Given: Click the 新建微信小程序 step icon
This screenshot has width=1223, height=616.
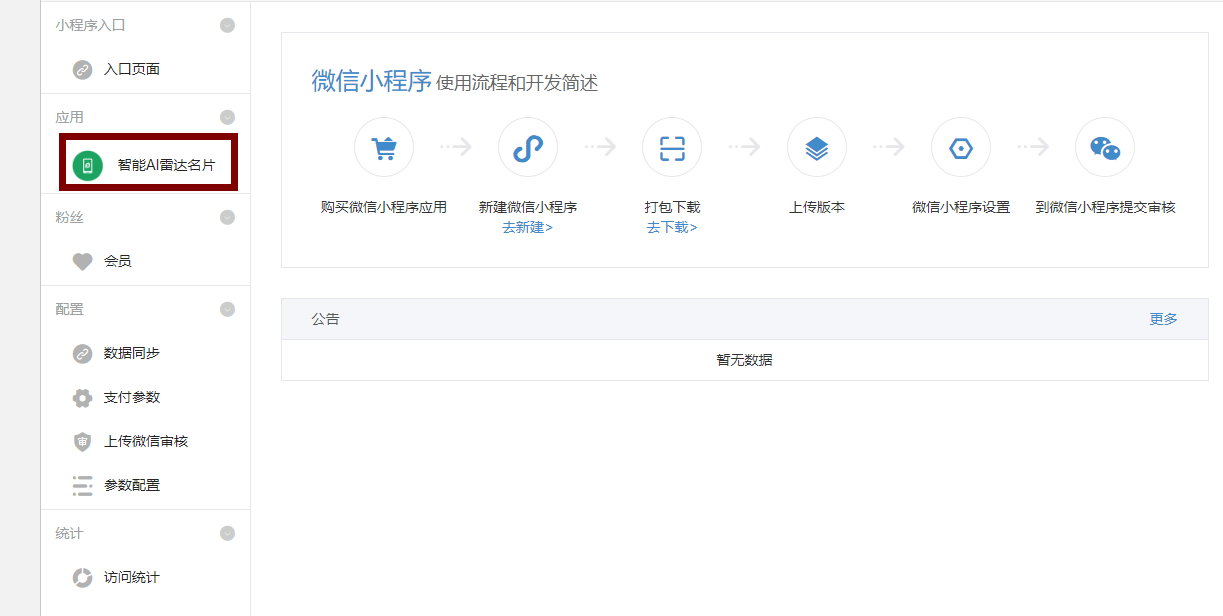Looking at the screenshot, I should point(528,148).
